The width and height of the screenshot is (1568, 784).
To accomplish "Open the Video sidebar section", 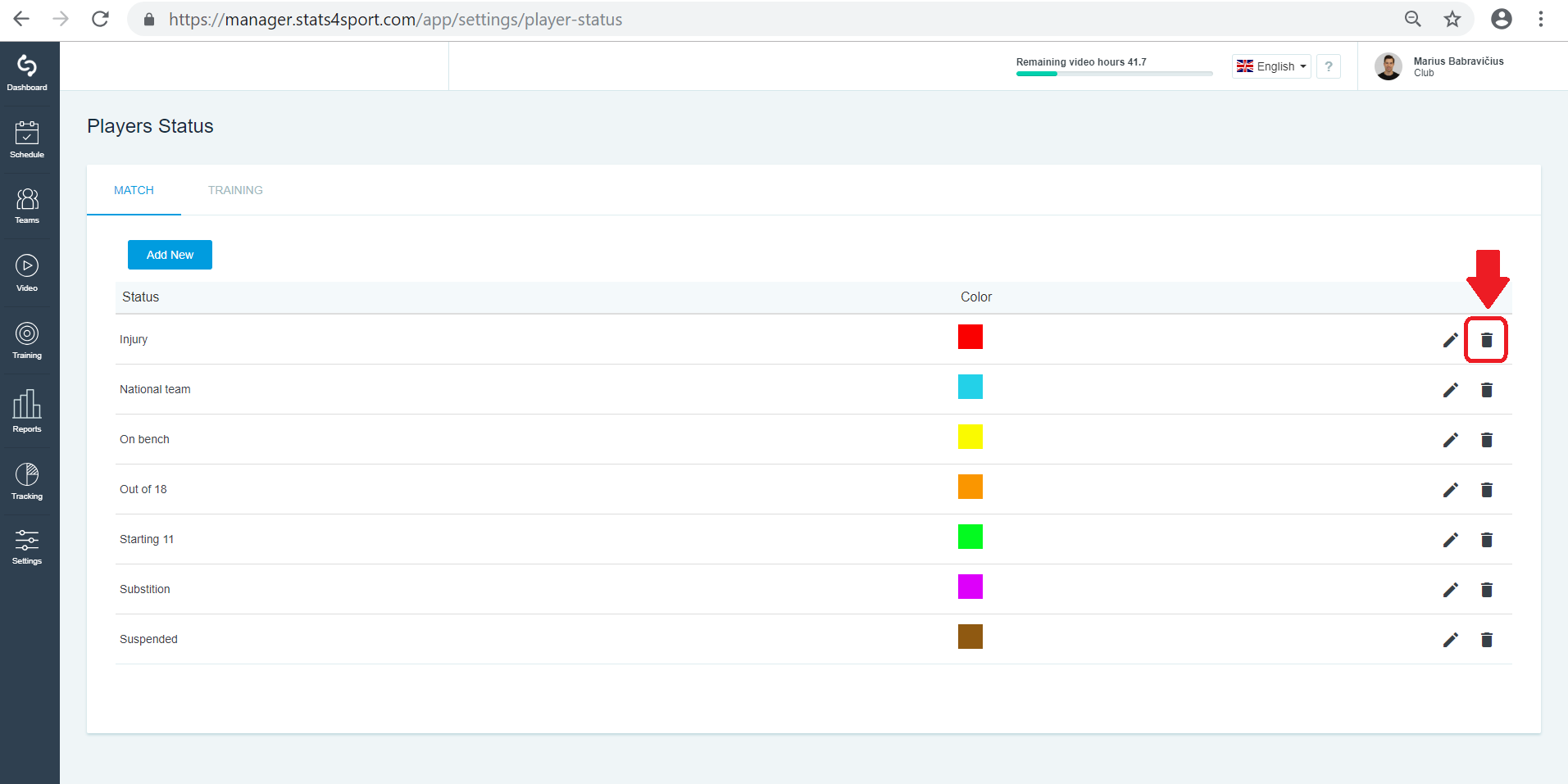I will pyautogui.click(x=27, y=274).
